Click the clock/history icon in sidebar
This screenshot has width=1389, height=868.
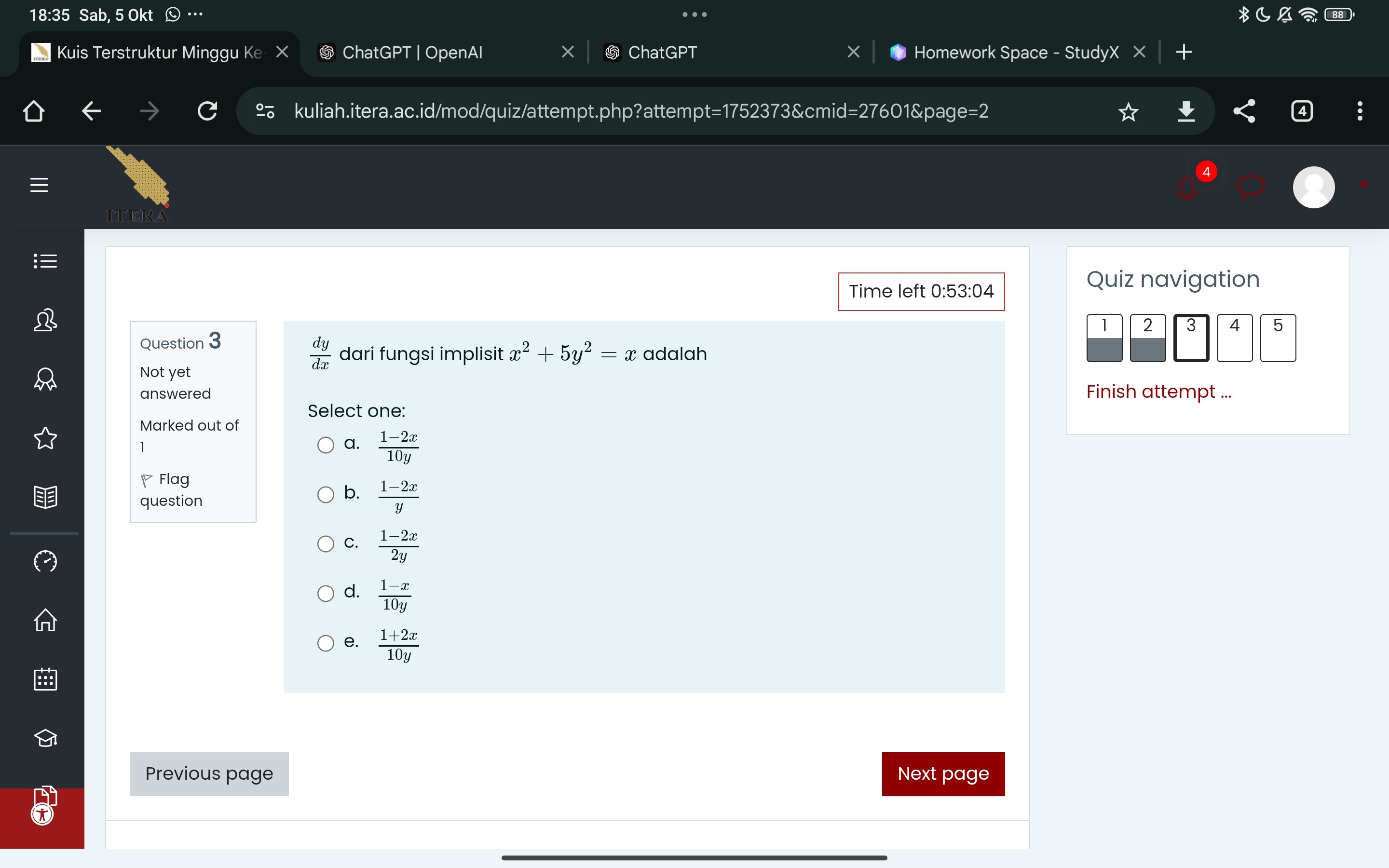point(43,561)
